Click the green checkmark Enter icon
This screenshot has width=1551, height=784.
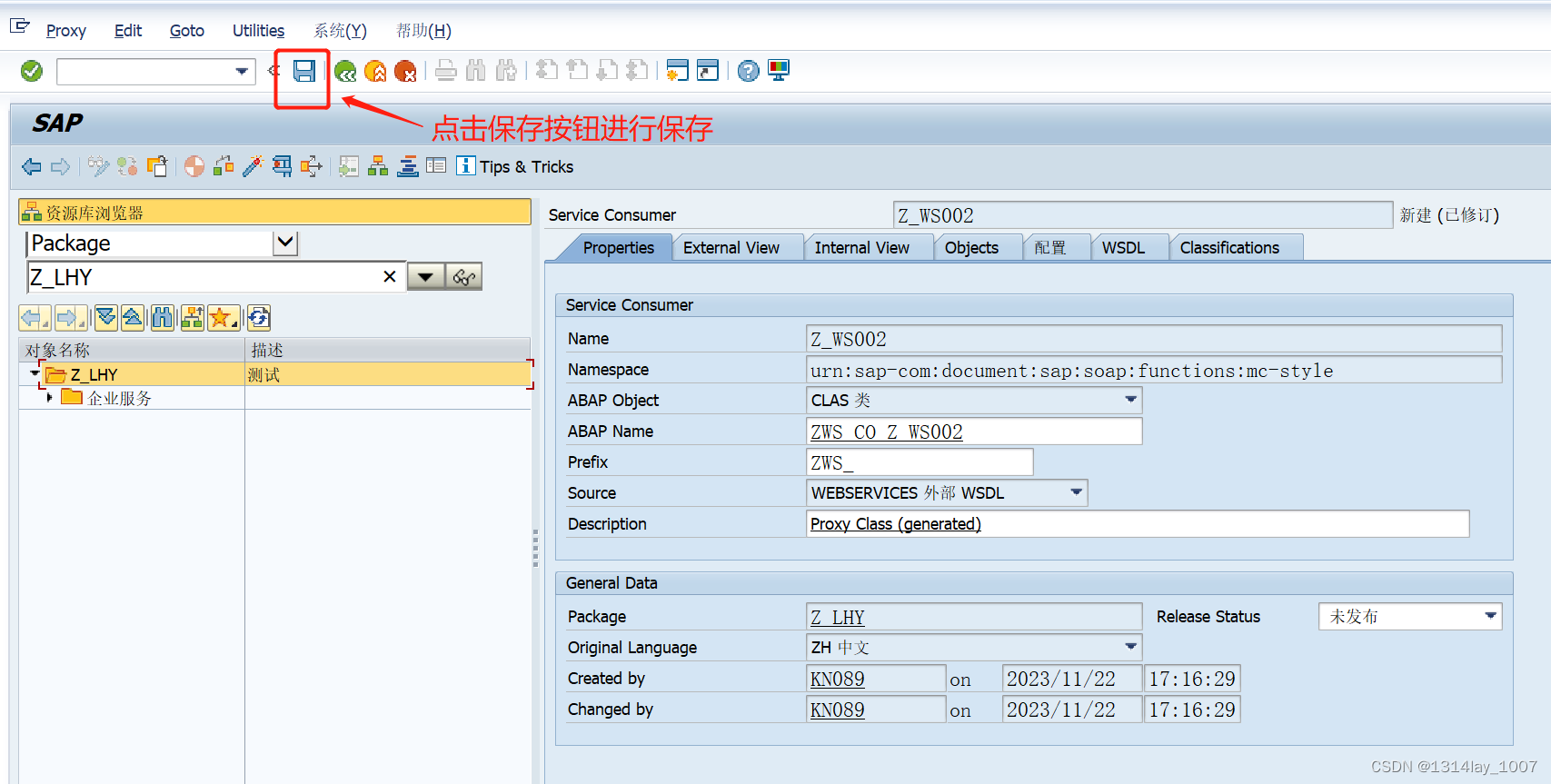[32, 71]
